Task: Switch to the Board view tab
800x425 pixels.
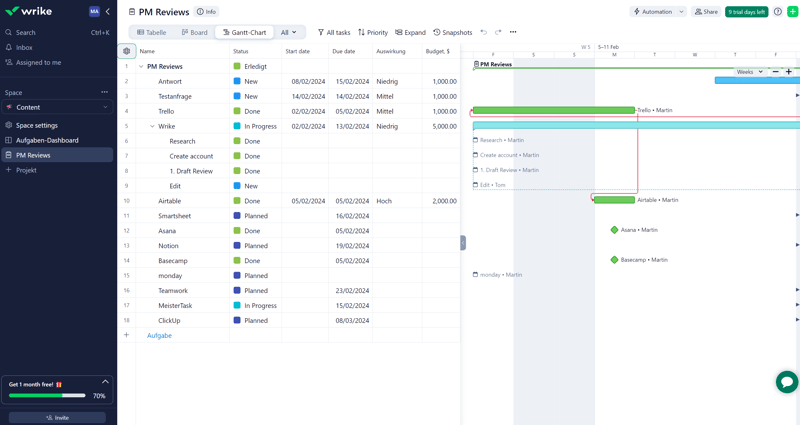Action: click(194, 32)
